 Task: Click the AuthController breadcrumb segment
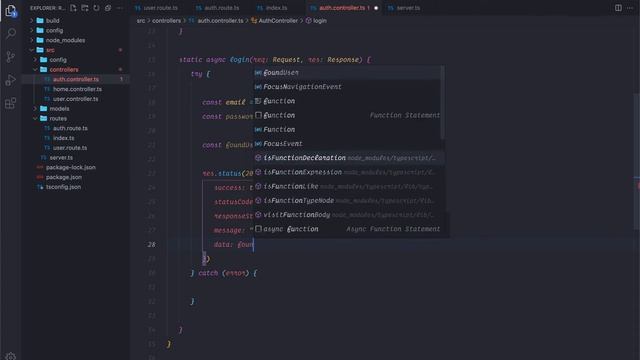tap(278, 20)
